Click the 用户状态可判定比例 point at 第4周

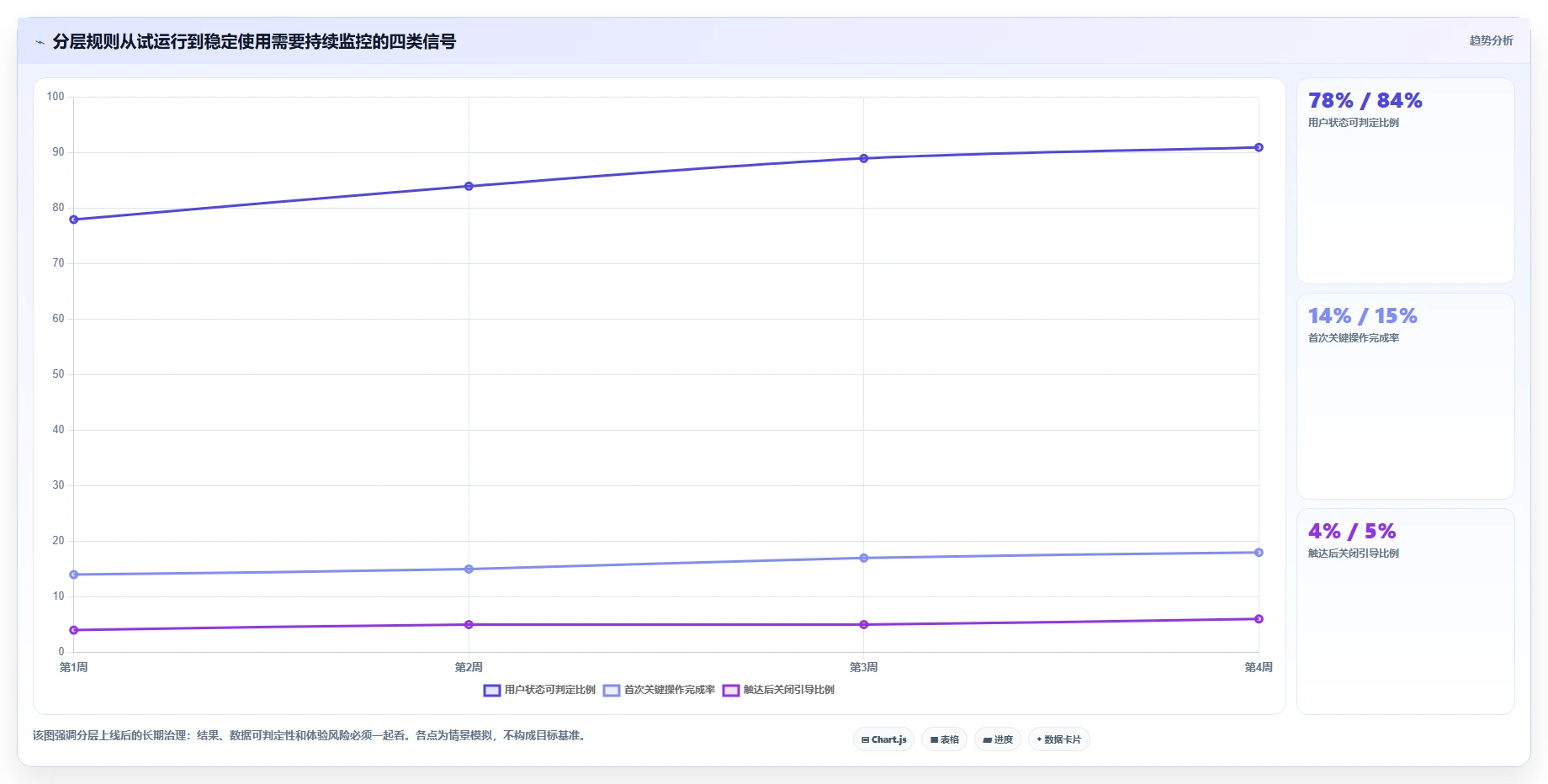tap(1259, 147)
